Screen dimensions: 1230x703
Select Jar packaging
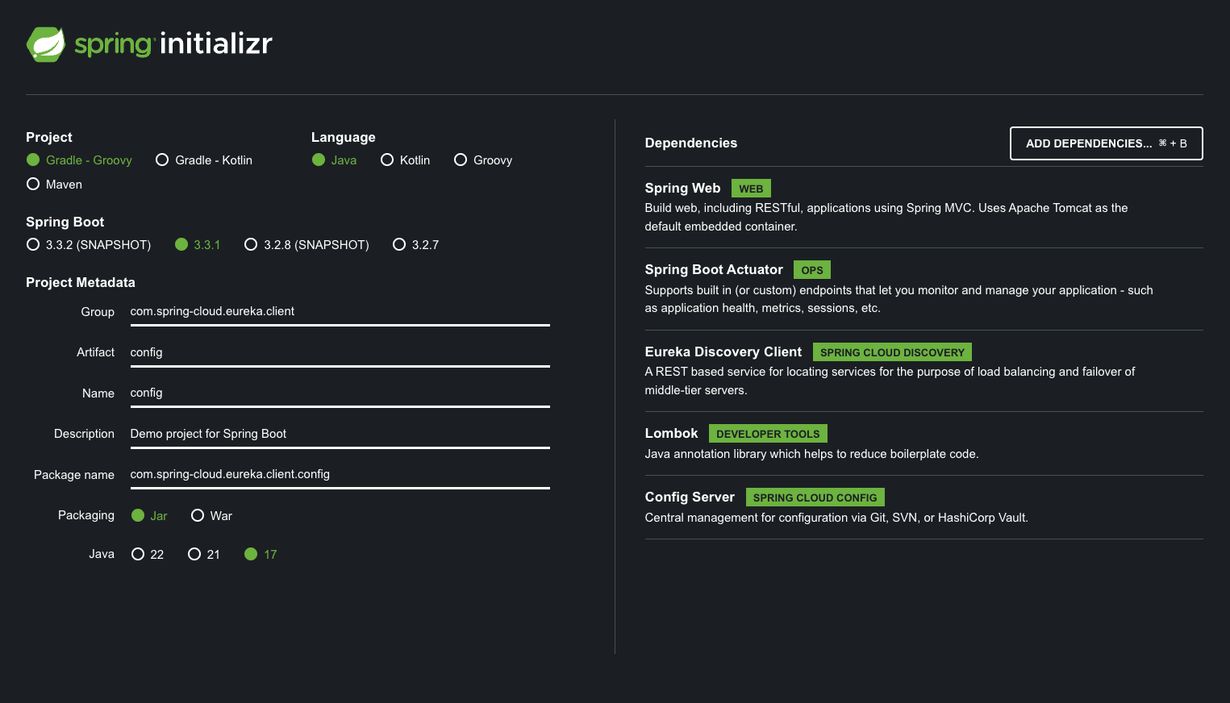coord(149,516)
